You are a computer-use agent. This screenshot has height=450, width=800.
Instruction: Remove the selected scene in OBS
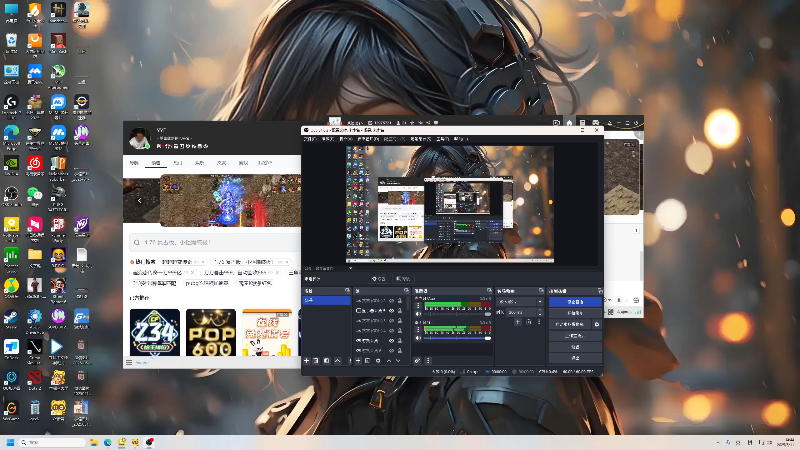[x=316, y=361]
